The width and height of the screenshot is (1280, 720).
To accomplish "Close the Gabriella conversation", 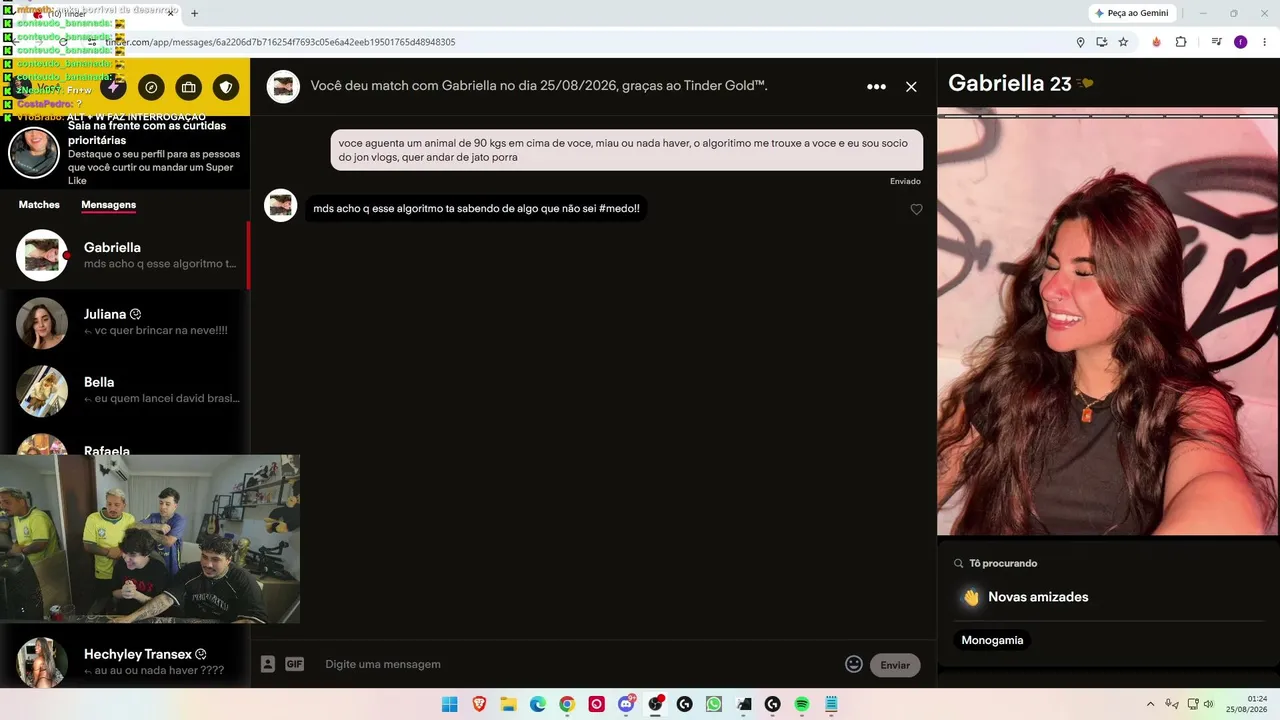I will (911, 87).
